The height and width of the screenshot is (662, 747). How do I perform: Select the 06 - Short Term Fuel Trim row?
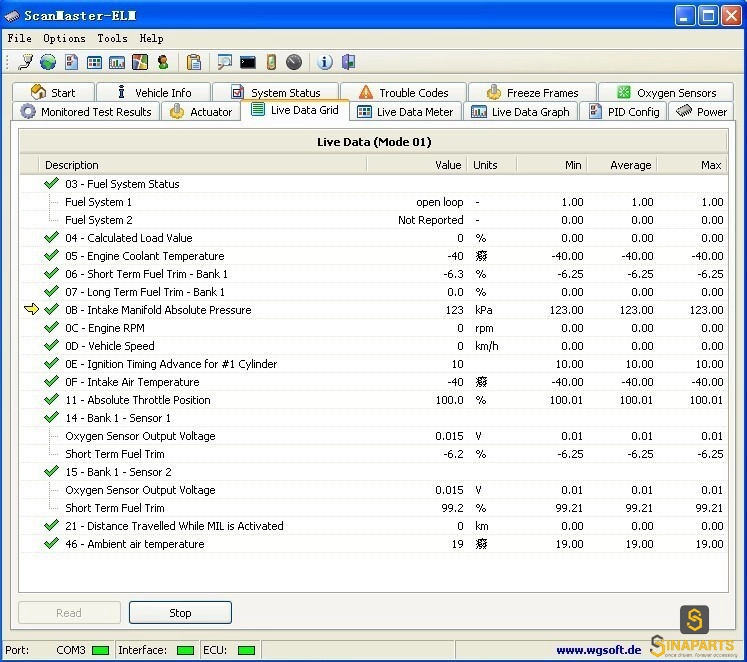[374, 274]
